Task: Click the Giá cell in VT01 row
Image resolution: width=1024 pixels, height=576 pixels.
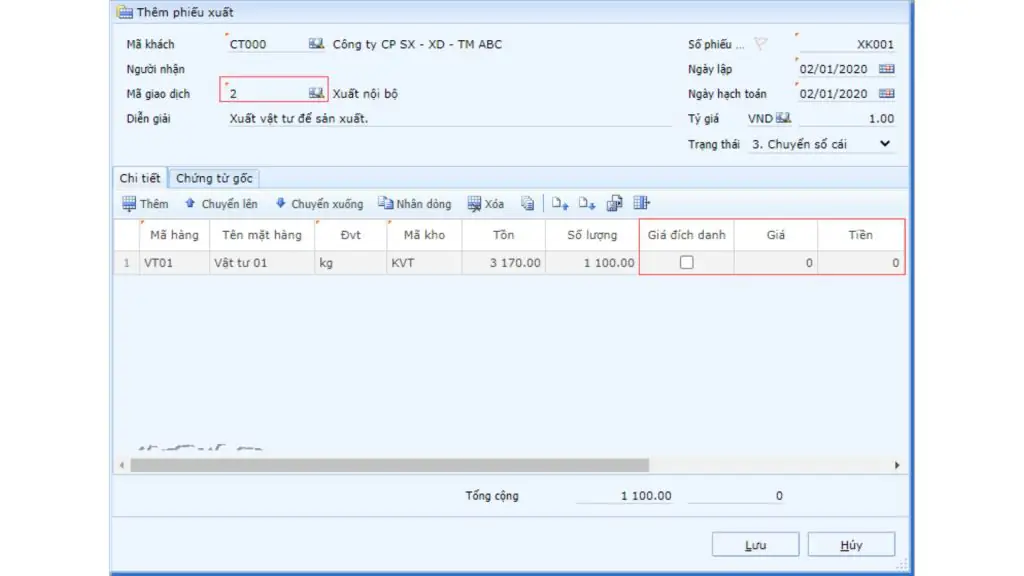Action: [776, 263]
